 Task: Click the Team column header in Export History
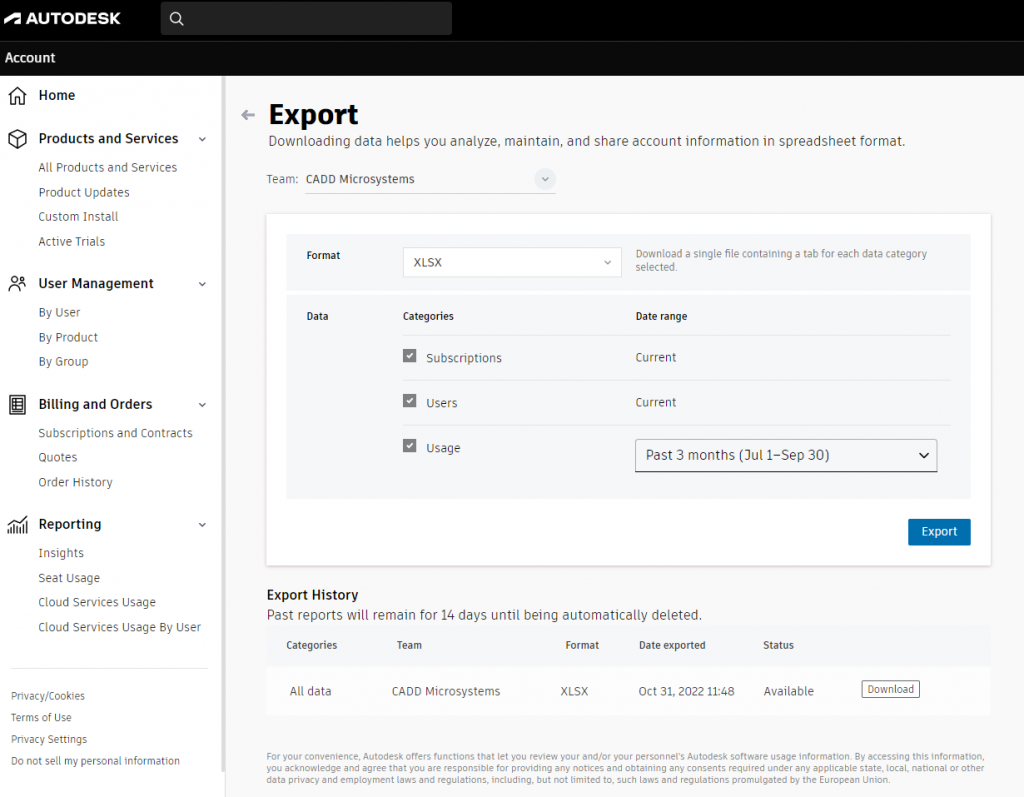coord(409,645)
